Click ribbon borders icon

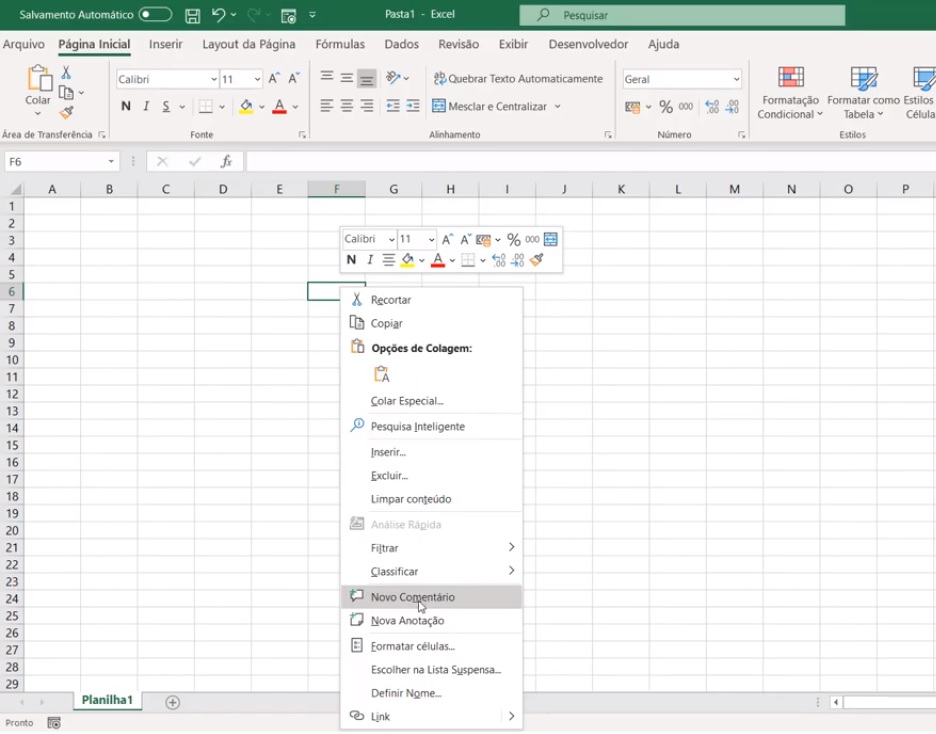pos(205,106)
